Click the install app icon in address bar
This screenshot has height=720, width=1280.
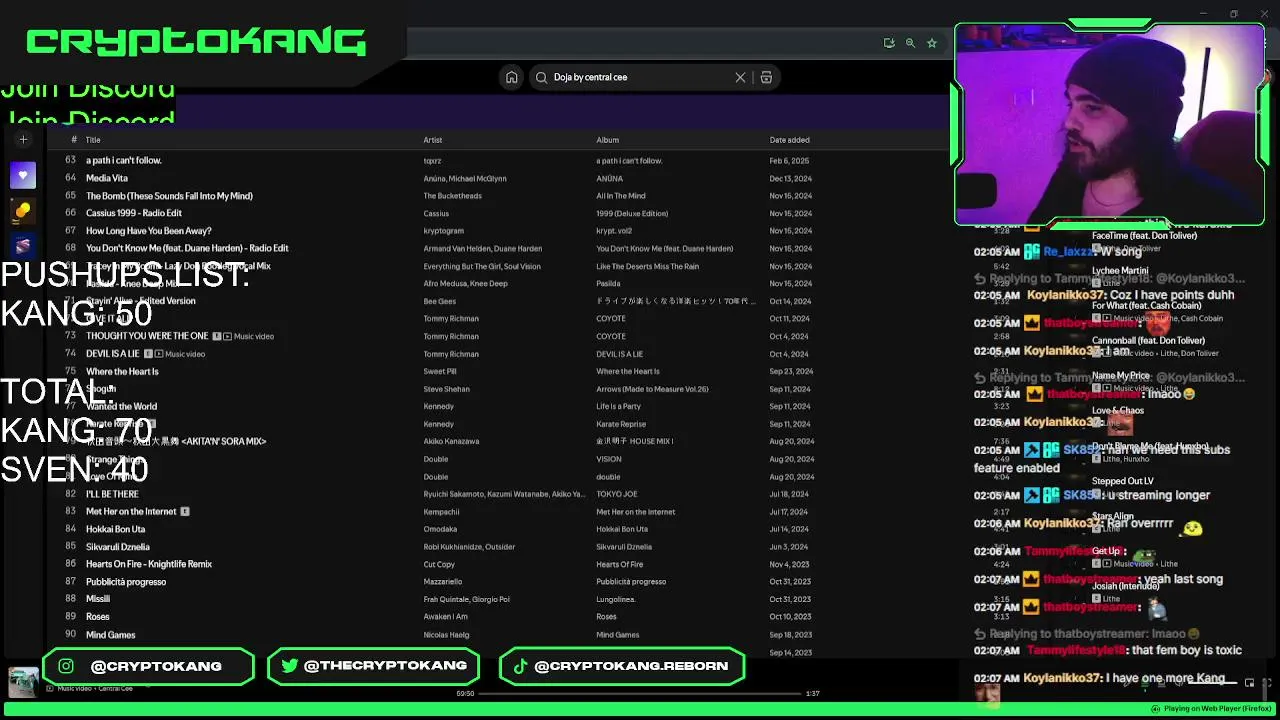click(x=889, y=43)
